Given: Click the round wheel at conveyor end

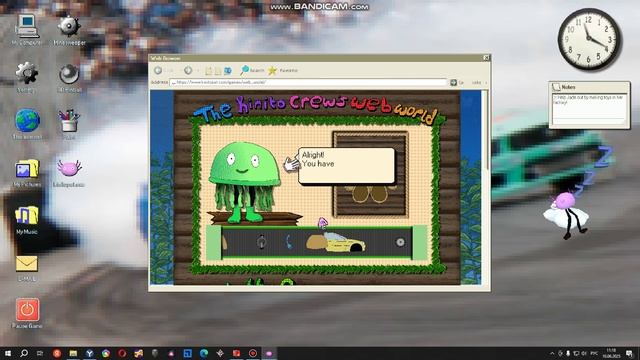Looking at the screenshot, I should pos(400,242).
